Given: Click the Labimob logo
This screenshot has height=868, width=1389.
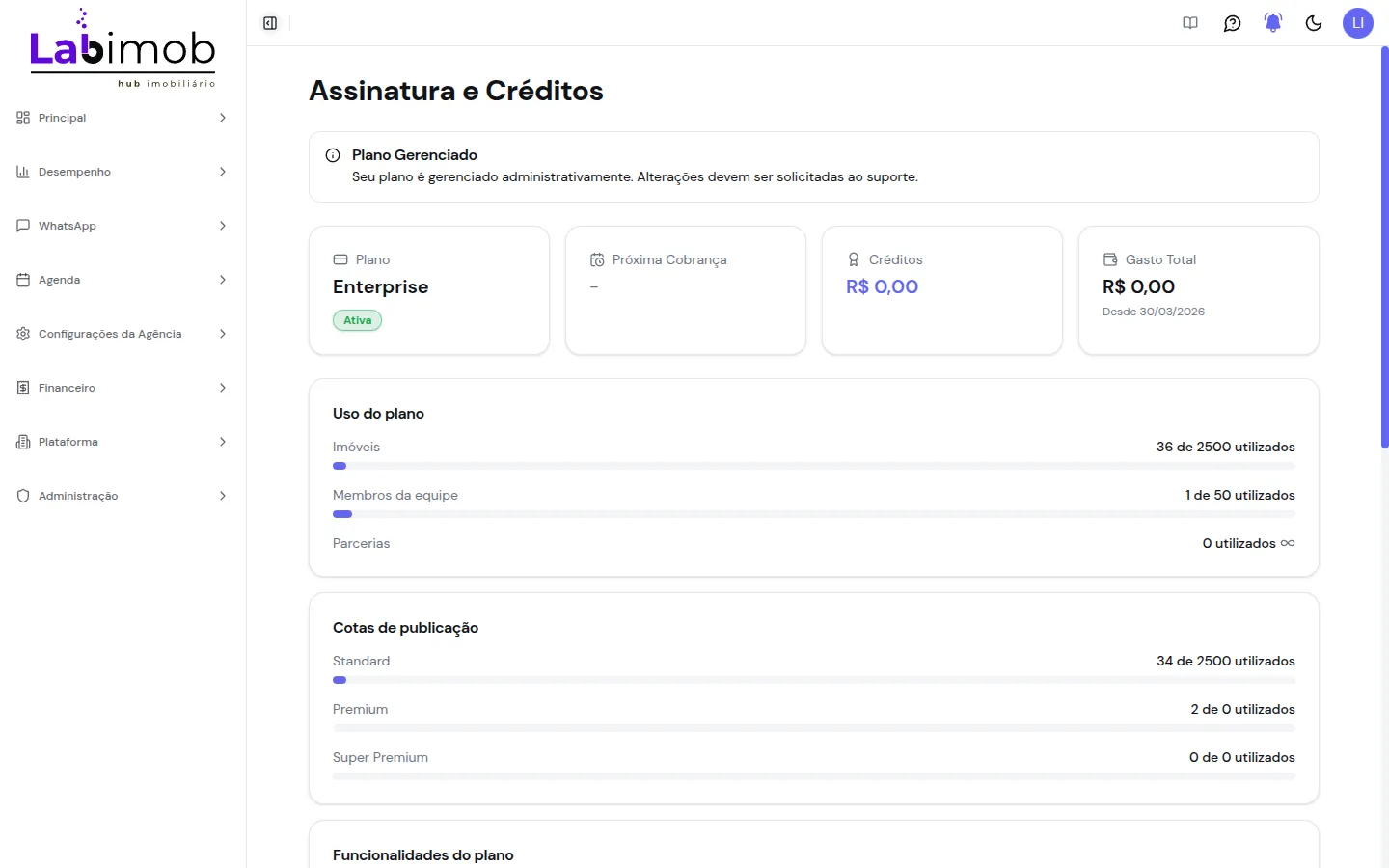Looking at the screenshot, I should [123, 48].
